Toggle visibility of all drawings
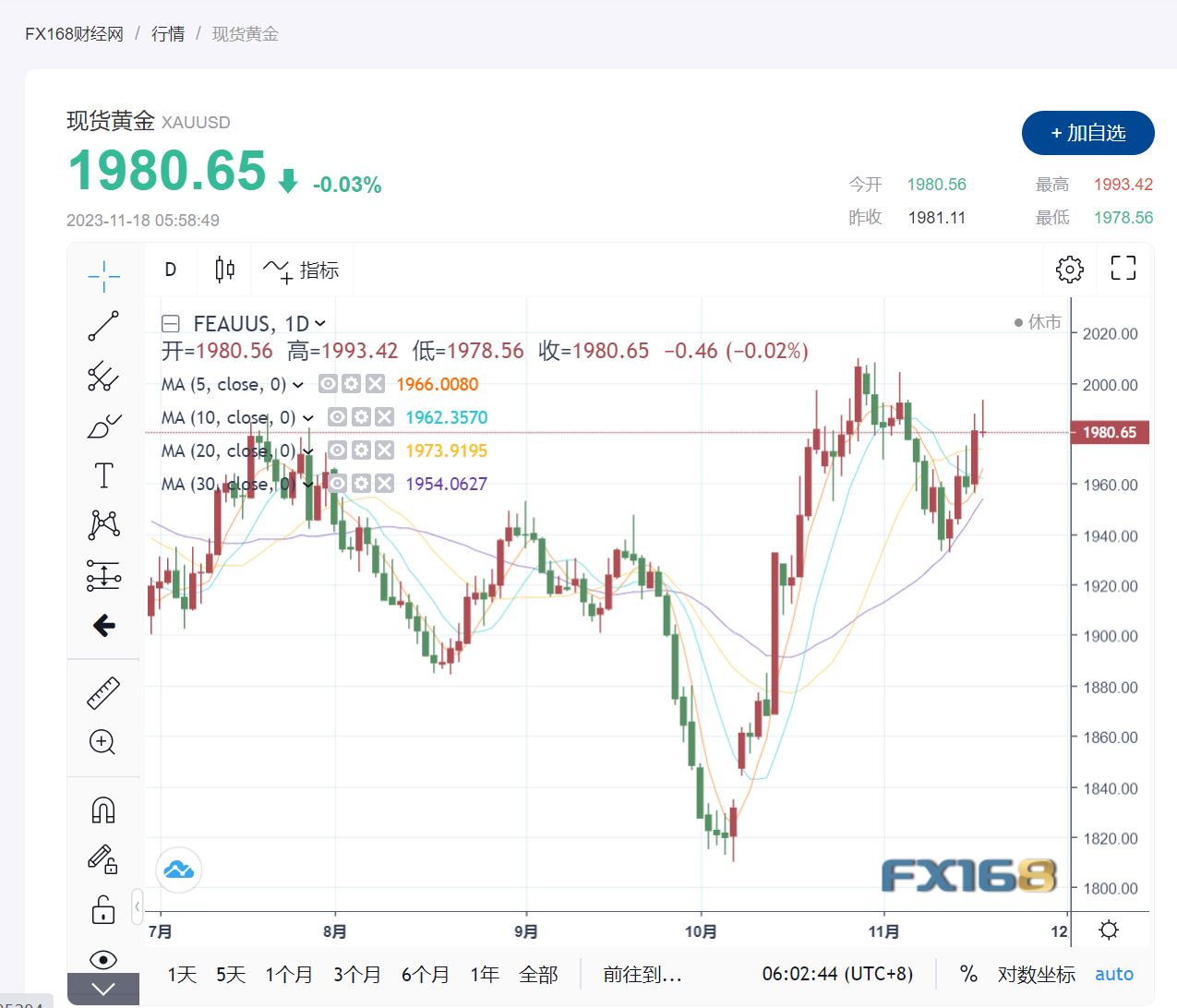This screenshot has height=1008, width=1177. click(103, 960)
